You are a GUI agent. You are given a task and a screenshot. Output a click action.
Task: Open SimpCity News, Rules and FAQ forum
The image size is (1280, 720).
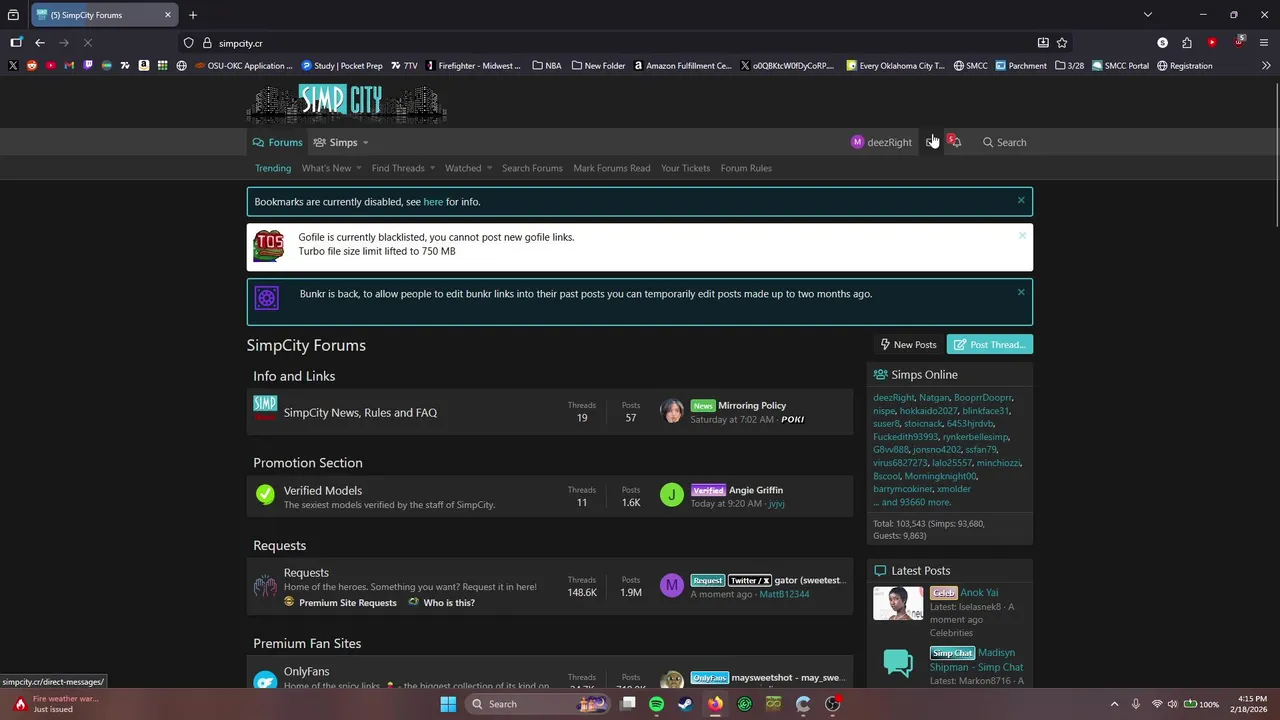pos(360,412)
